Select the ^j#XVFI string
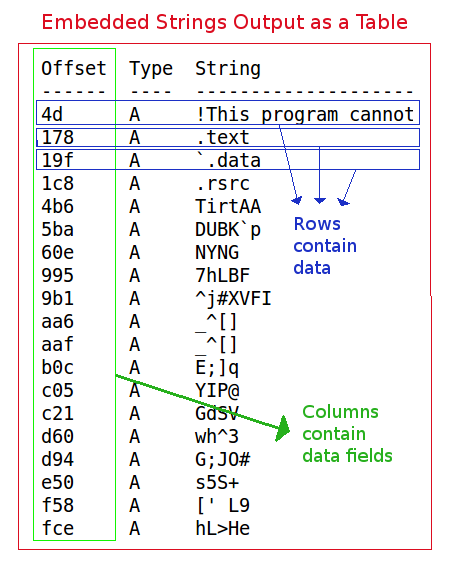 [x=233, y=299]
